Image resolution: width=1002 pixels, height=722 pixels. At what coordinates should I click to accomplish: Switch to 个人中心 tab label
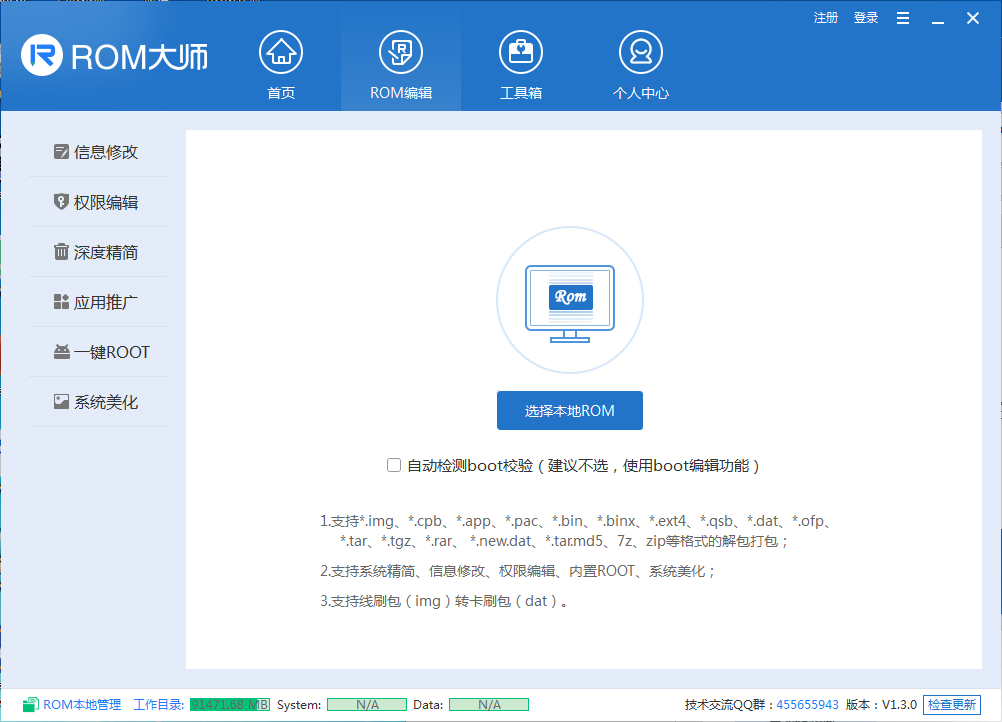pyautogui.click(x=641, y=93)
